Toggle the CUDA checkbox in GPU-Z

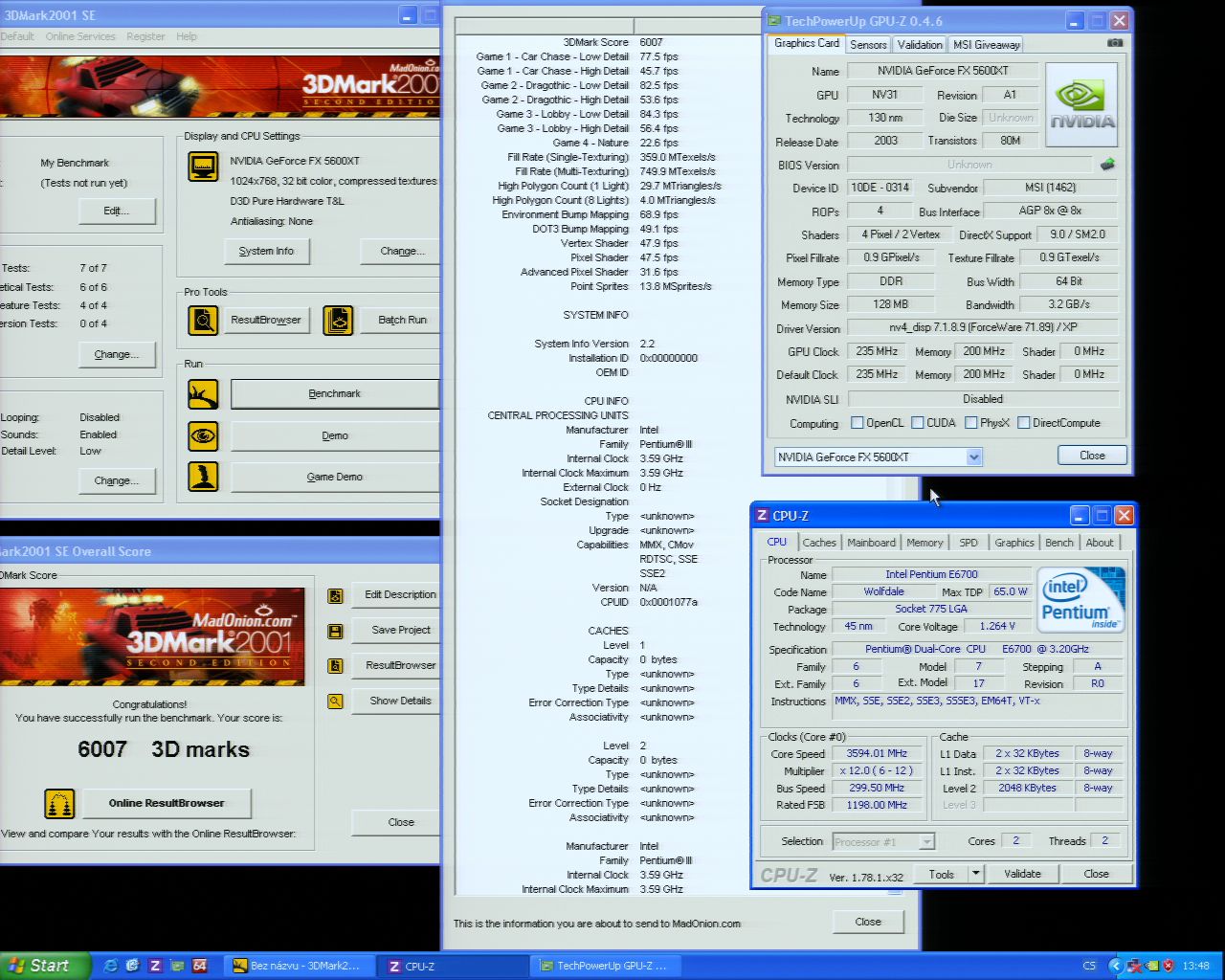(x=918, y=423)
